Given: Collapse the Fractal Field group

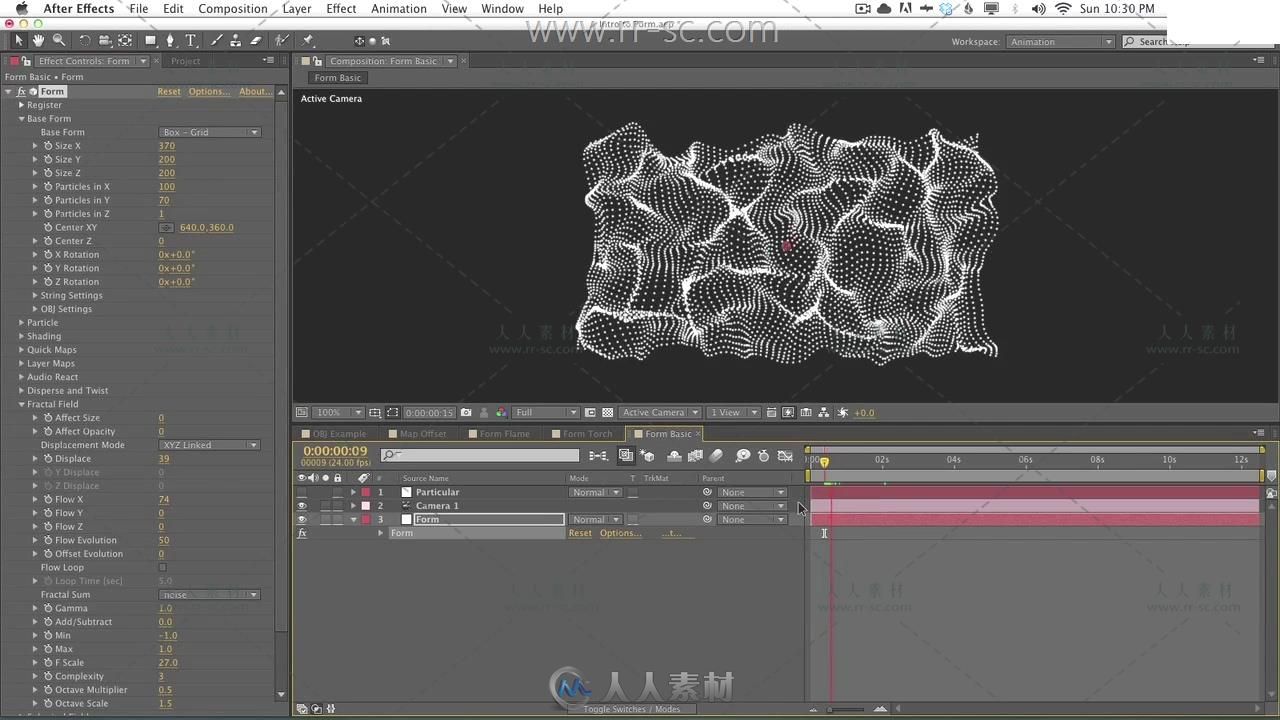Looking at the screenshot, I should [x=21, y=404].
